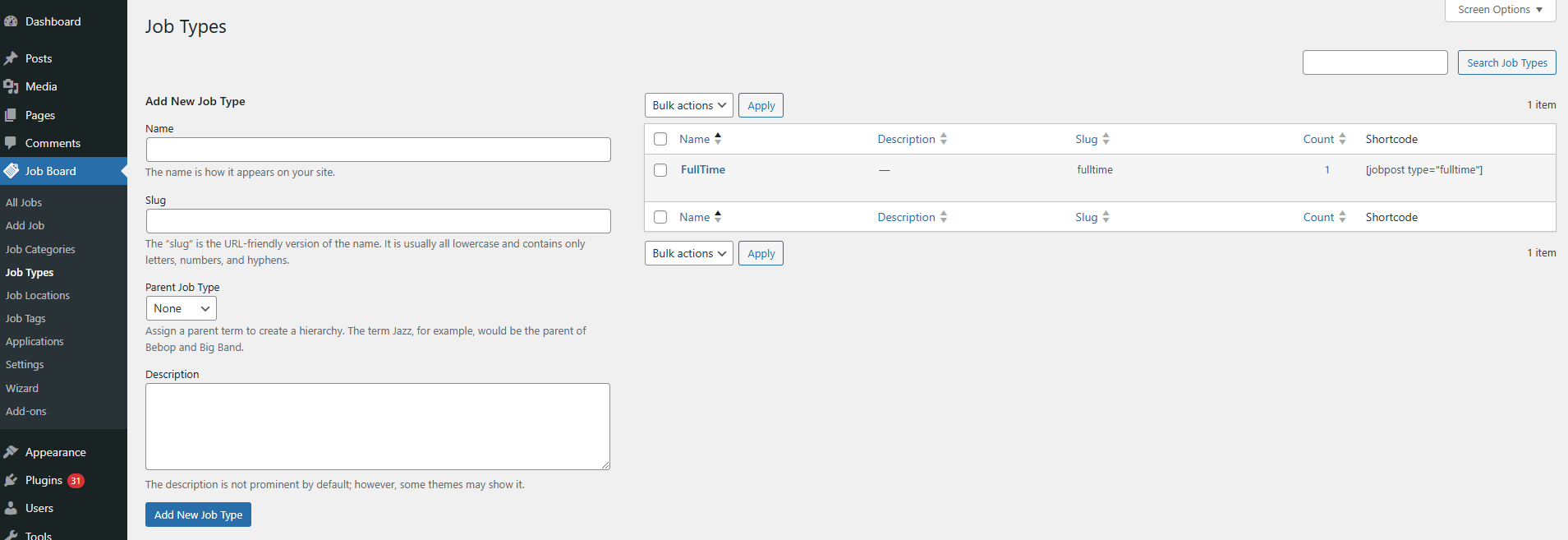1568x540 pixels.
Task: Toggle select-all checkbox in table footer
Action: [x=660, y=217]
